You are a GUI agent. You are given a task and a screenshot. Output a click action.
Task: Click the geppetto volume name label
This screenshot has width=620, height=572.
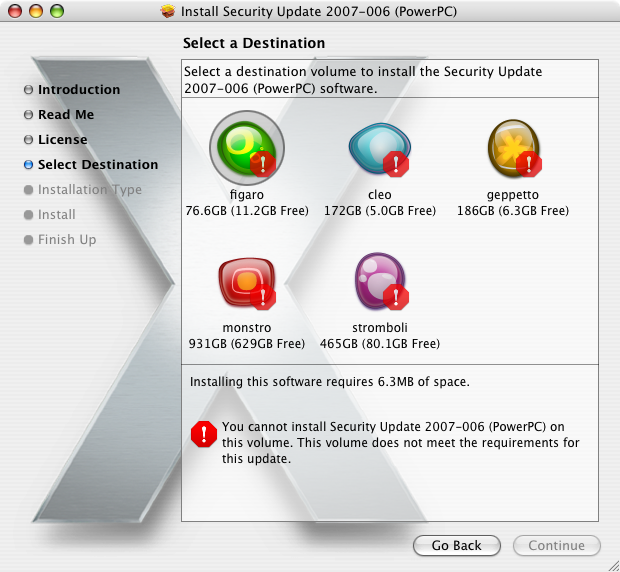pyautogui.click(x=512, y=195)
